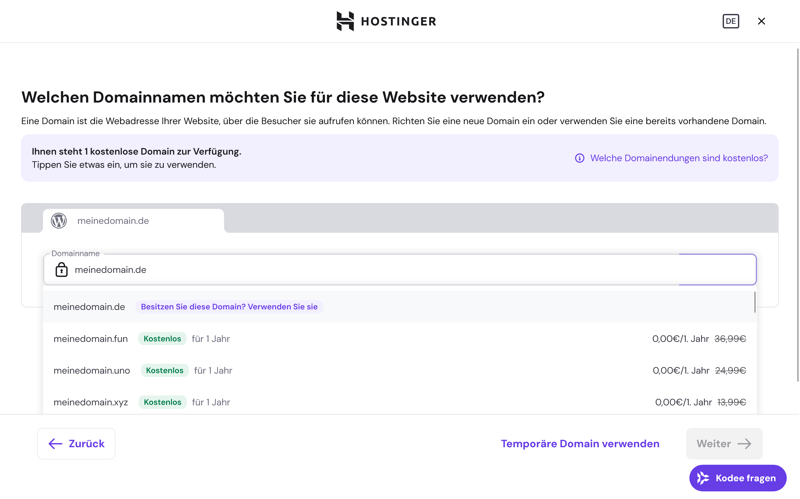Viewport: 800px width, 499px height.
Task: Close the domain setup dialog
Action: (761, 21)
